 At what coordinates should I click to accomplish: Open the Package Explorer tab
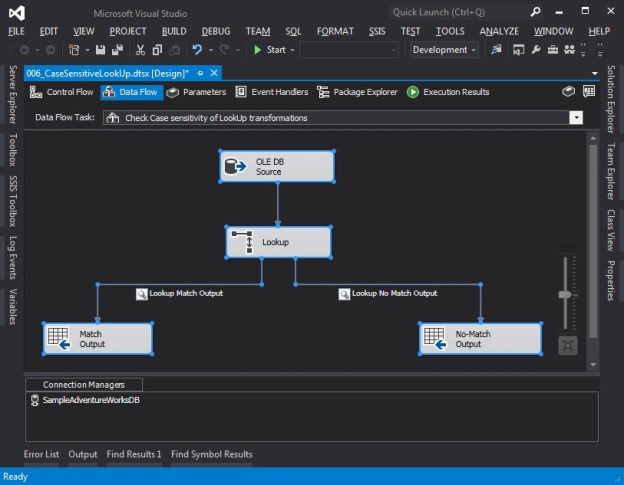click(357, 92)
